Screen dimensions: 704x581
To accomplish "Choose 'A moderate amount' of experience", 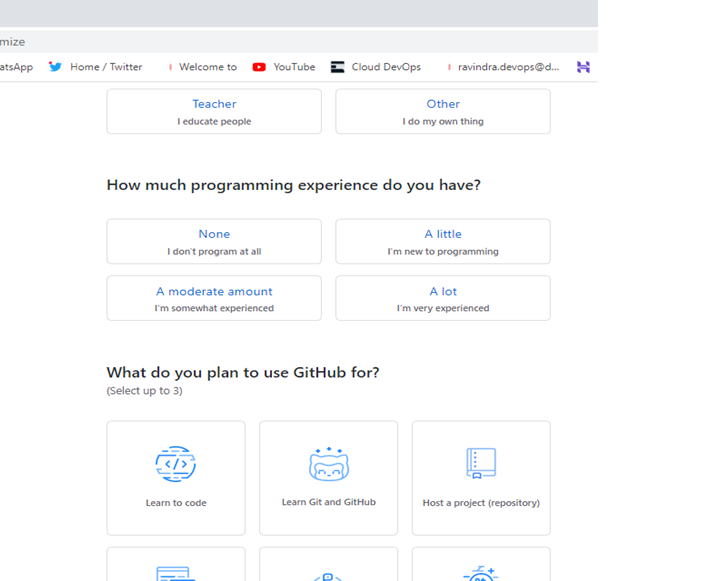I will [x=214, y=298].
